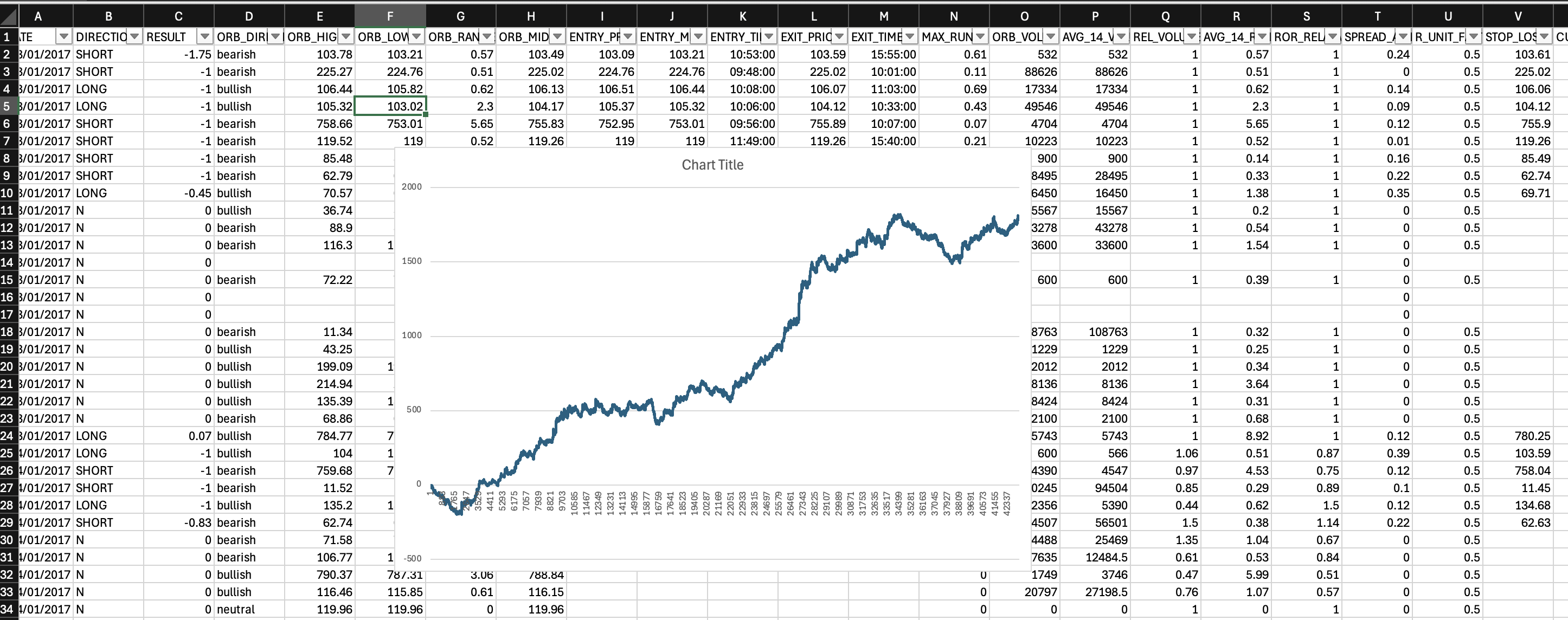Image resolution: width=1568 pixels, height=620 pixels.
Task: Select row 5 header
Action: point(7,106)
